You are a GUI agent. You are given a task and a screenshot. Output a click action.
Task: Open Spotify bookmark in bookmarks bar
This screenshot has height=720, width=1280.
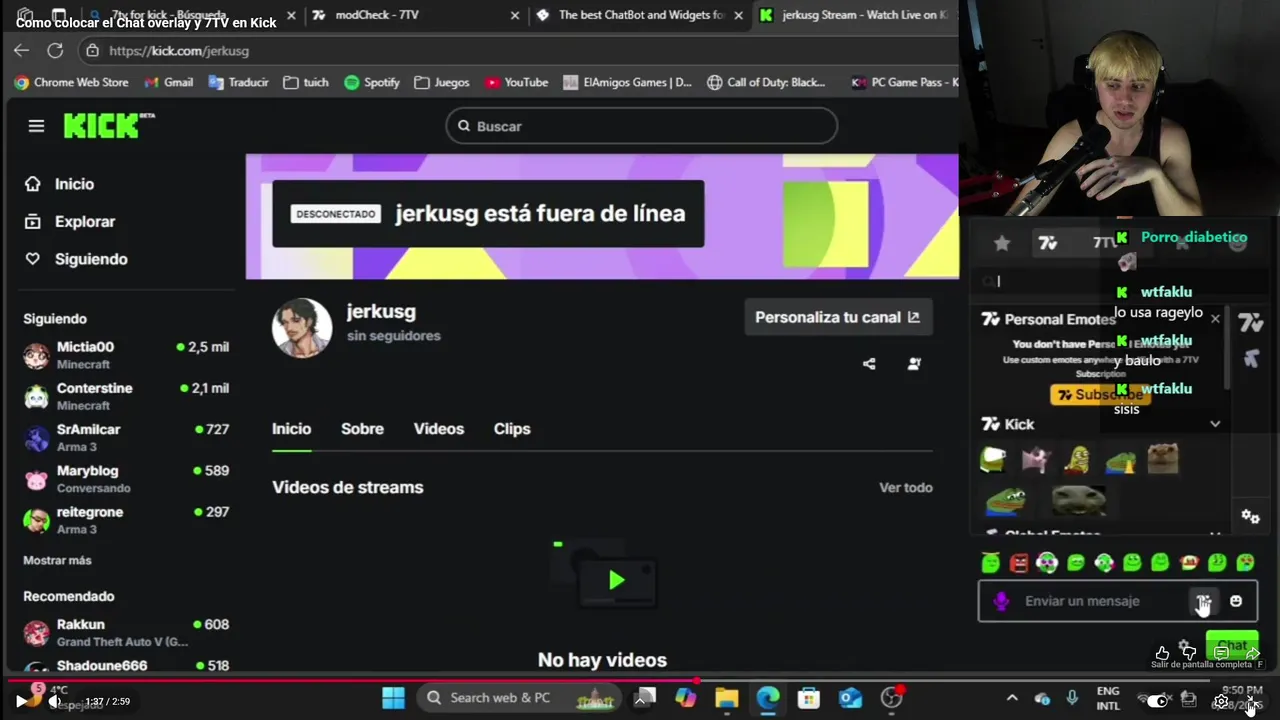point(372,82)
